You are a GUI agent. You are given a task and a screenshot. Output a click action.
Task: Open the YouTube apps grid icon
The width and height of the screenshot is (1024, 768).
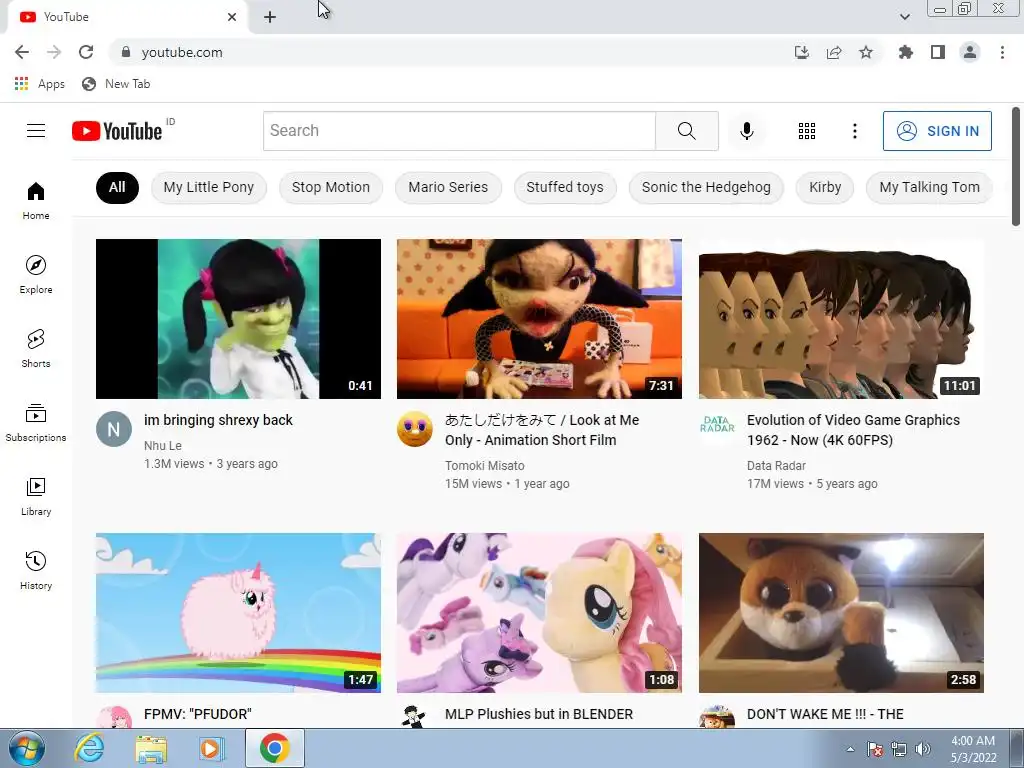[807, 131]
